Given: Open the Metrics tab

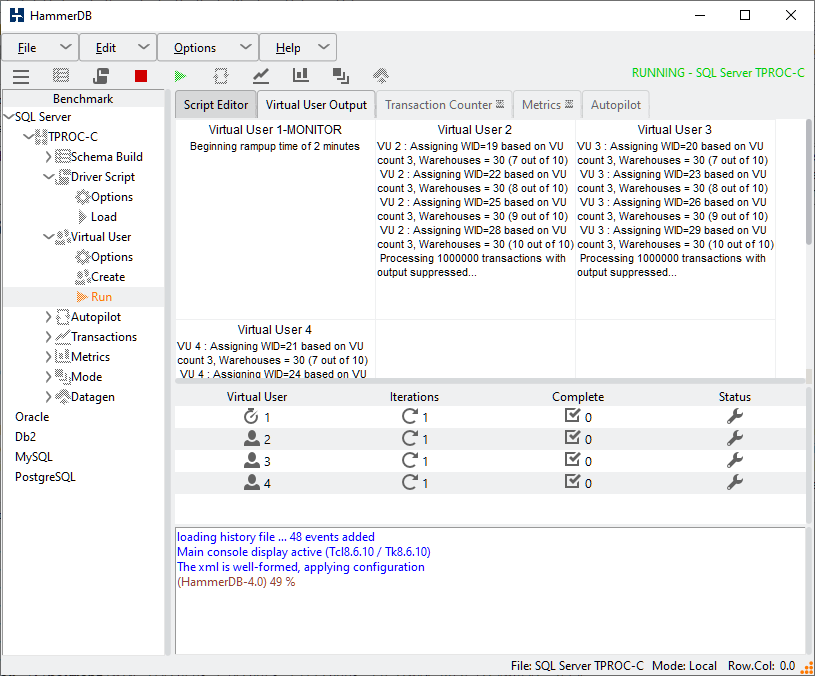Looking at the screenshot, I should [547, 105].
